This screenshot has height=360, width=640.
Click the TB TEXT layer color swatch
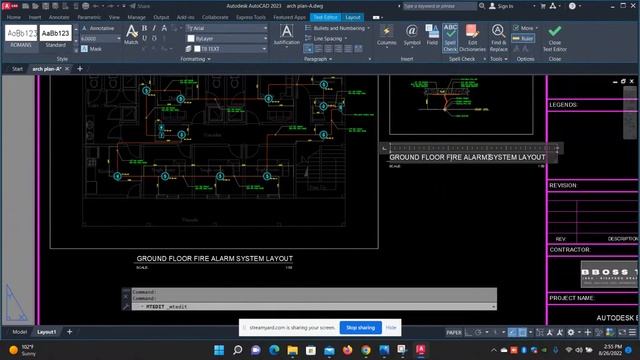tap(198, 49)
